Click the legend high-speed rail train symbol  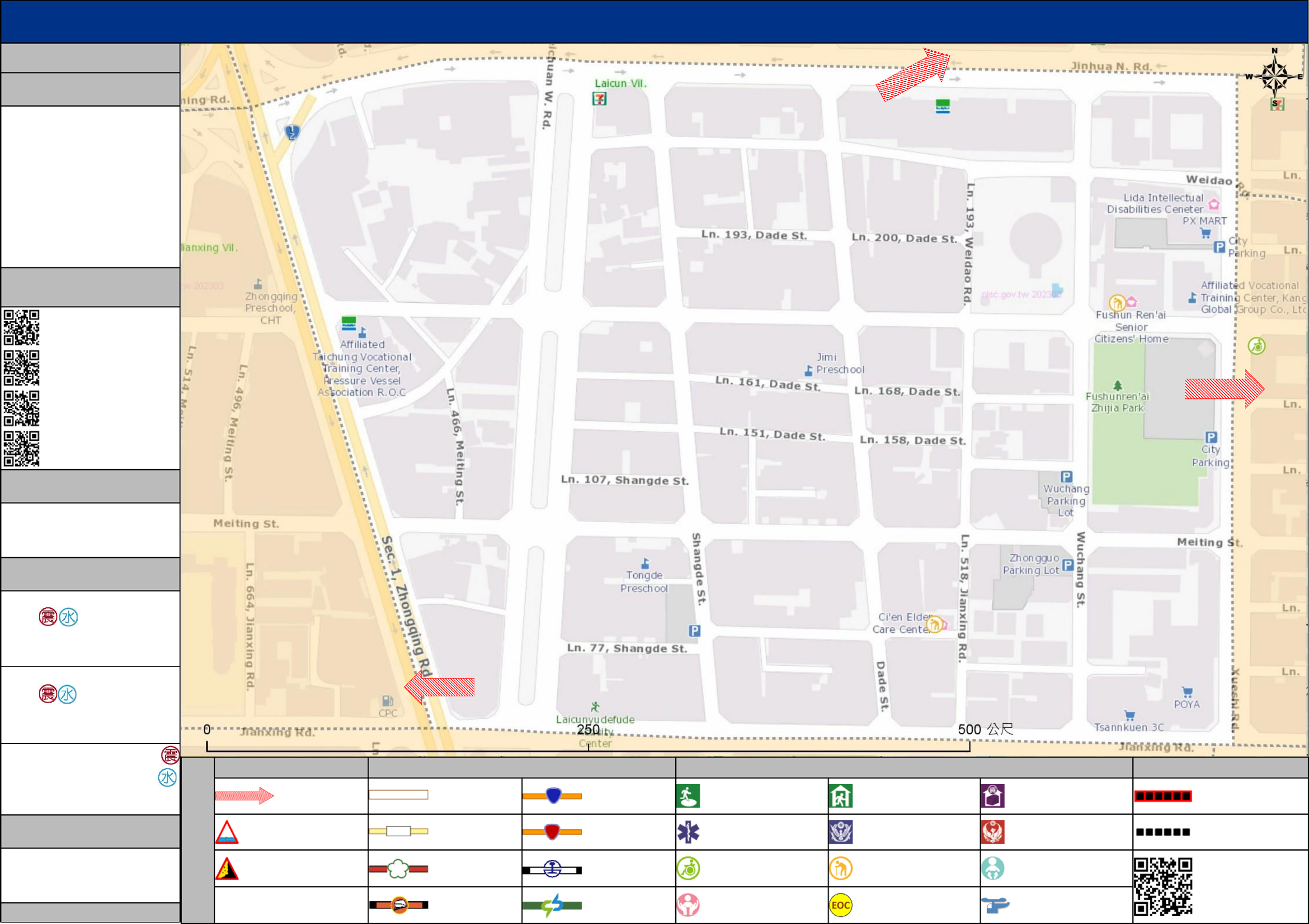click(398, 905)
